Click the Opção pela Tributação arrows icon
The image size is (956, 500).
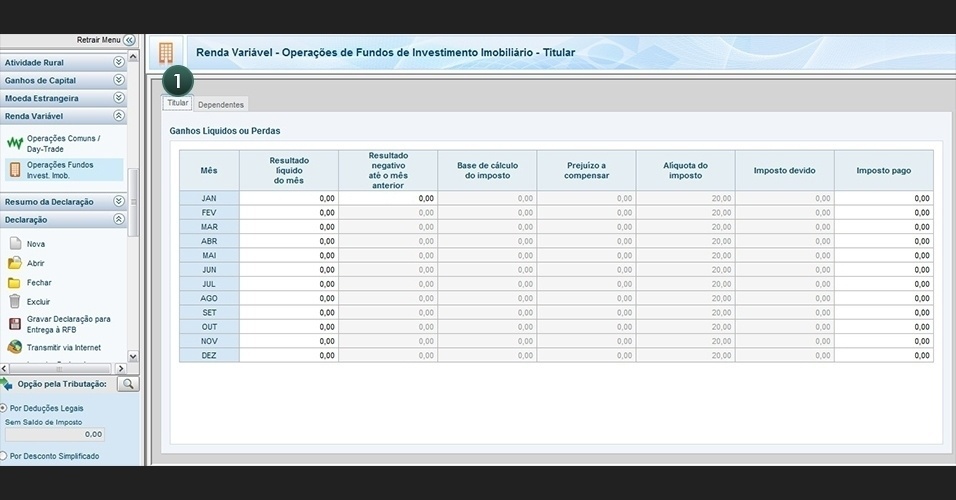[6, 384]
